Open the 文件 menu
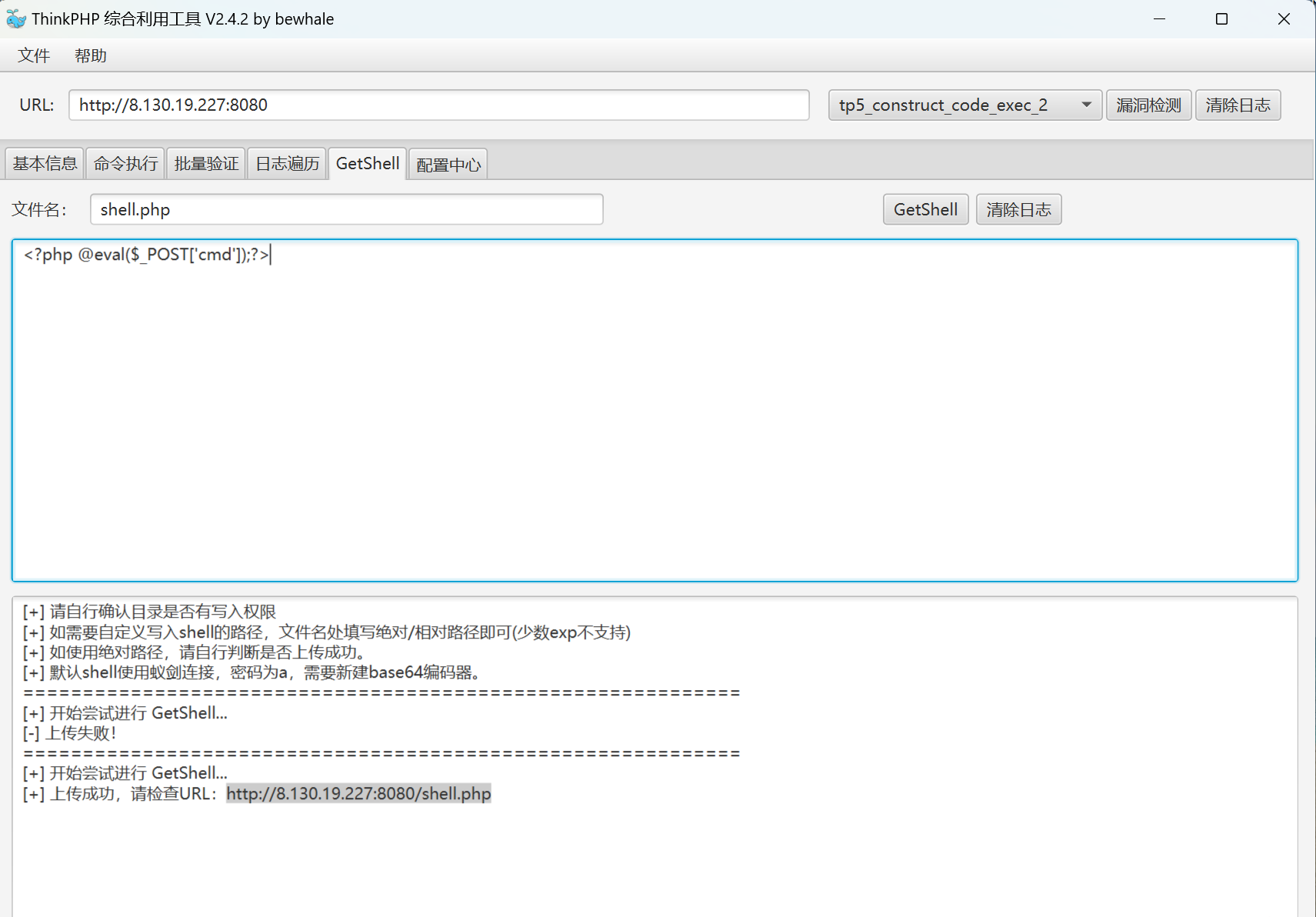The image size is (1316, 917). pyautogui.click(x=34, y=56)
